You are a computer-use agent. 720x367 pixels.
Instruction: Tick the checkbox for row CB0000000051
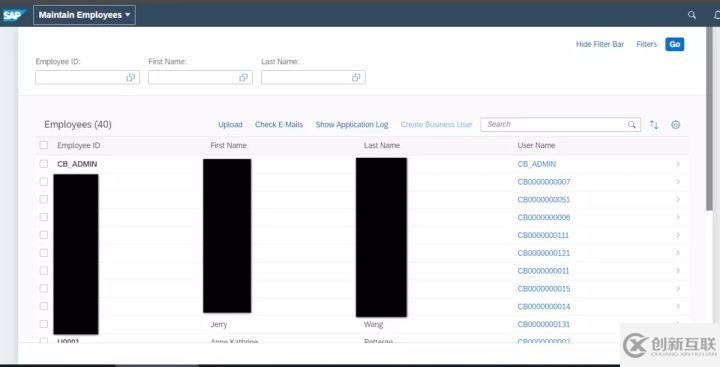44,199
